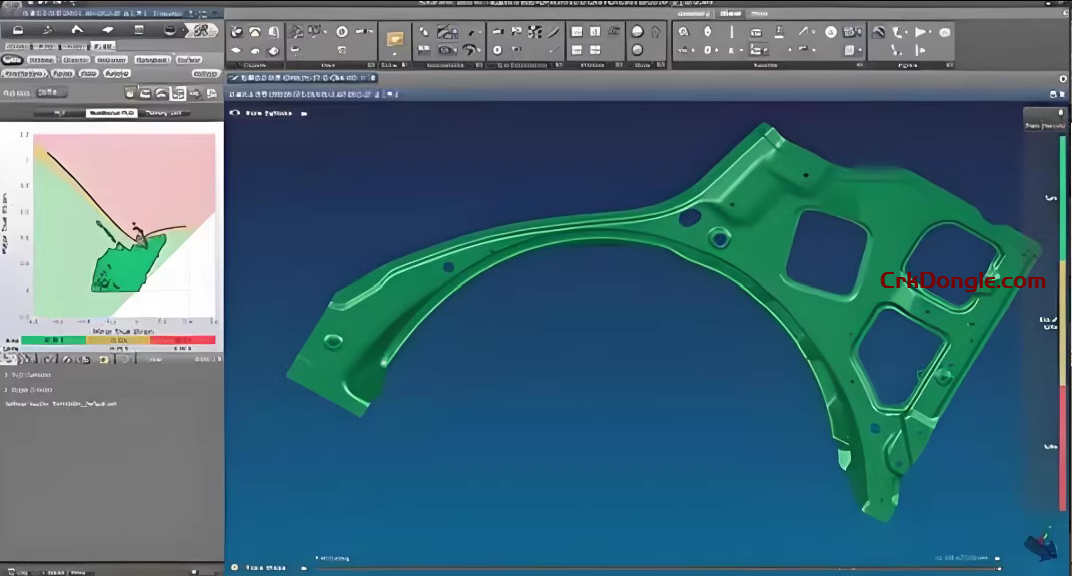Click the red zone of the strain color legend
1072x576 pixels.
[180, 339]
